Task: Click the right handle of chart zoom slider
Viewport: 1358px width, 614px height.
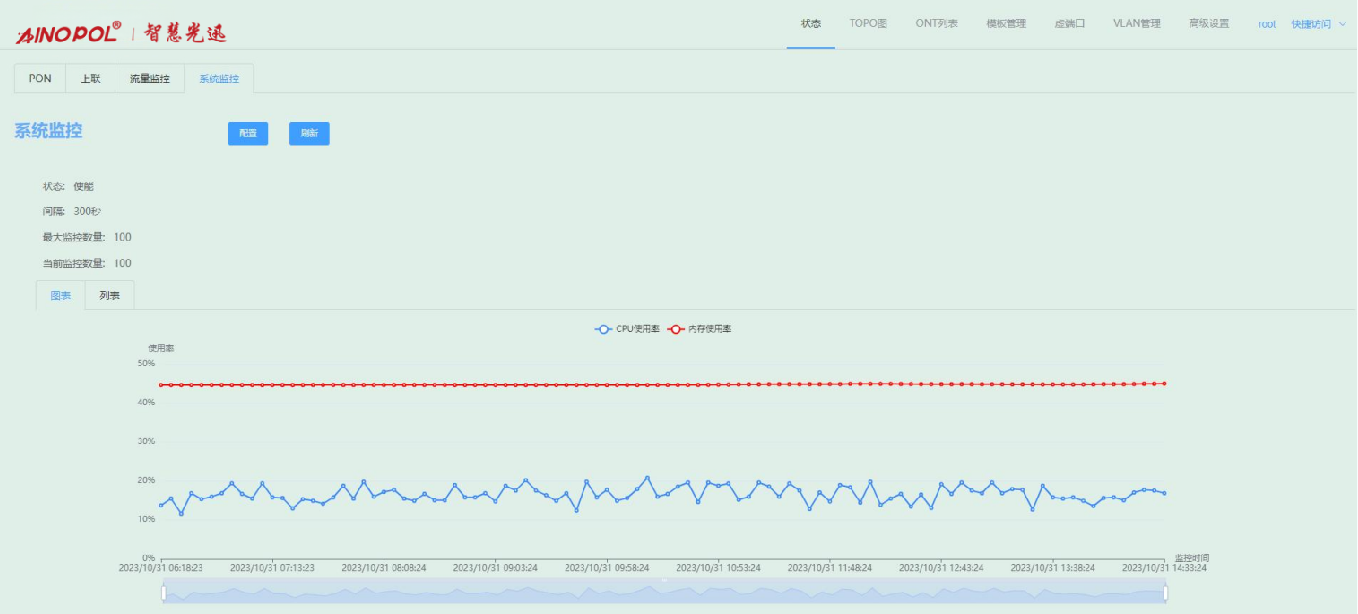Action: click(1166, 593)
